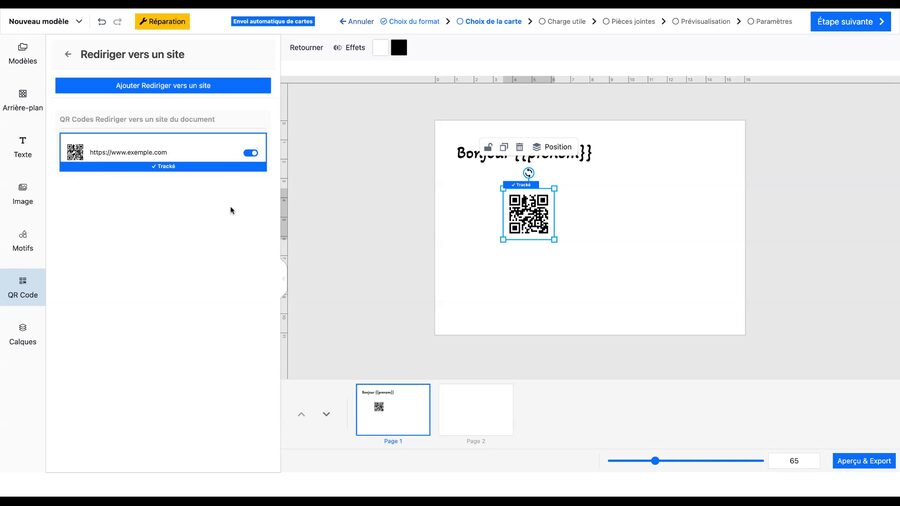Viewport: 900px width, 506px height.
Task: Click Ajouter Rediriger vers un site button
Action: (163, 85)
